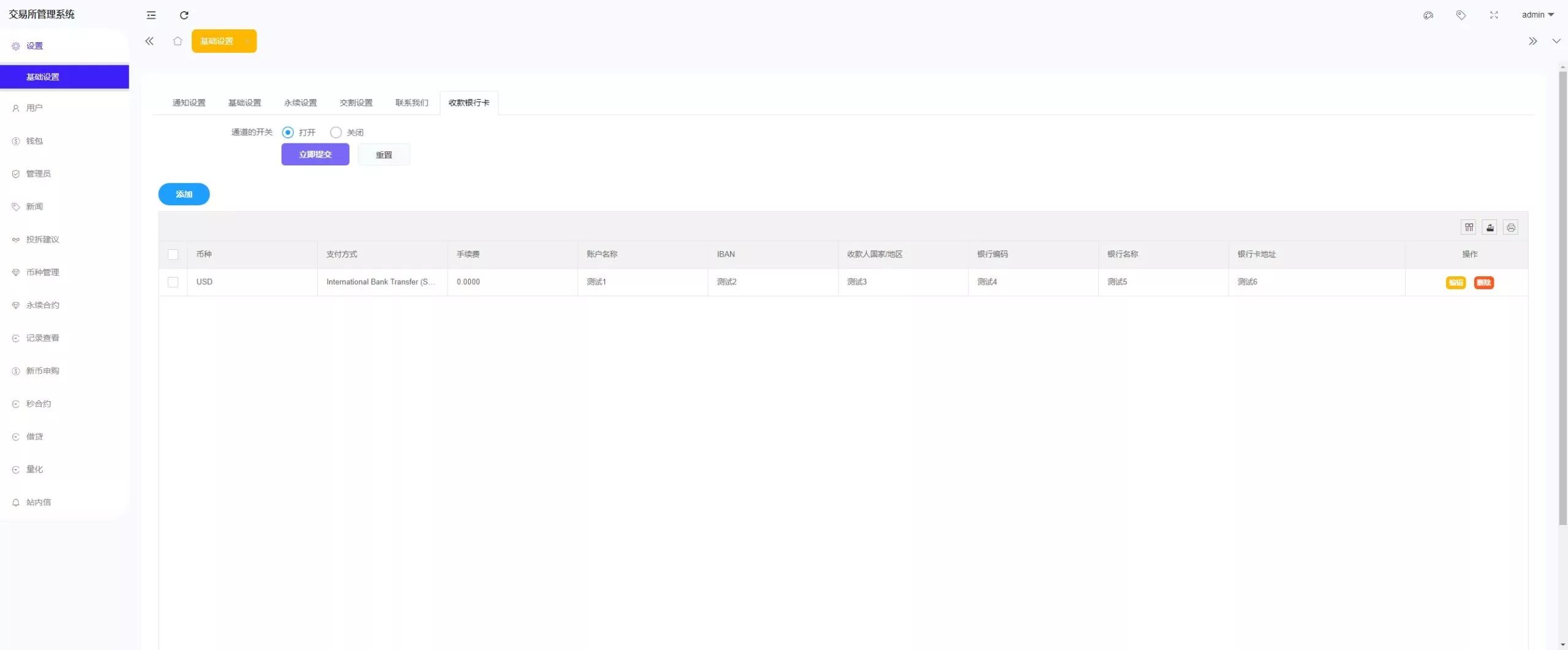Collapse the sidebar menu icon
Viewport: 1568px width, 650px height.
click(151, 15)
